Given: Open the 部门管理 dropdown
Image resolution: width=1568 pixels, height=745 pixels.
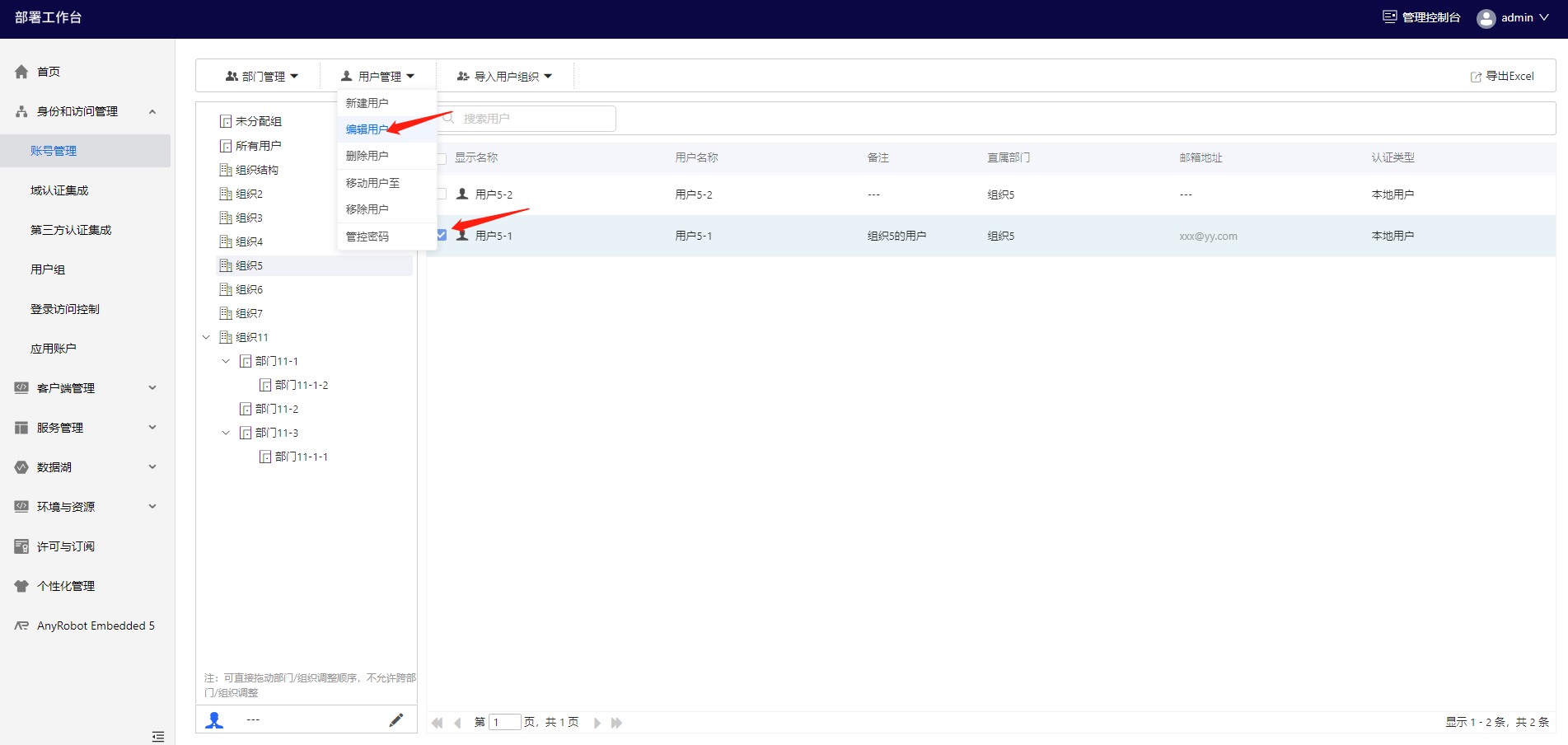Looking at the screenshot, I should coord(262,76).
